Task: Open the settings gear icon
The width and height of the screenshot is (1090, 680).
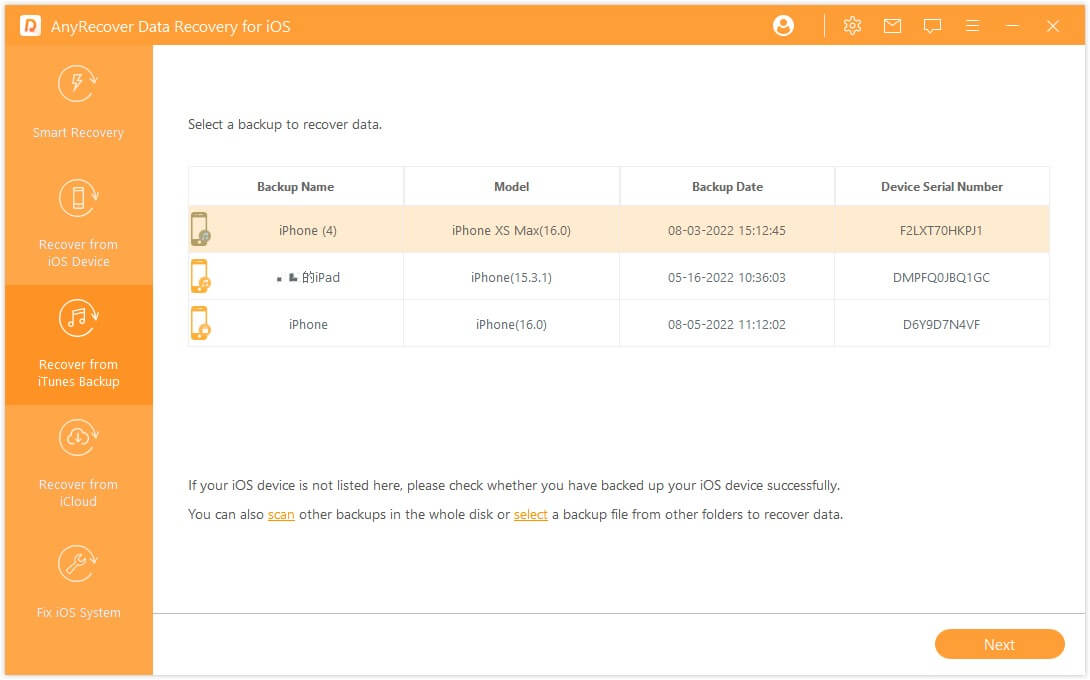Action: click(852, 25)
